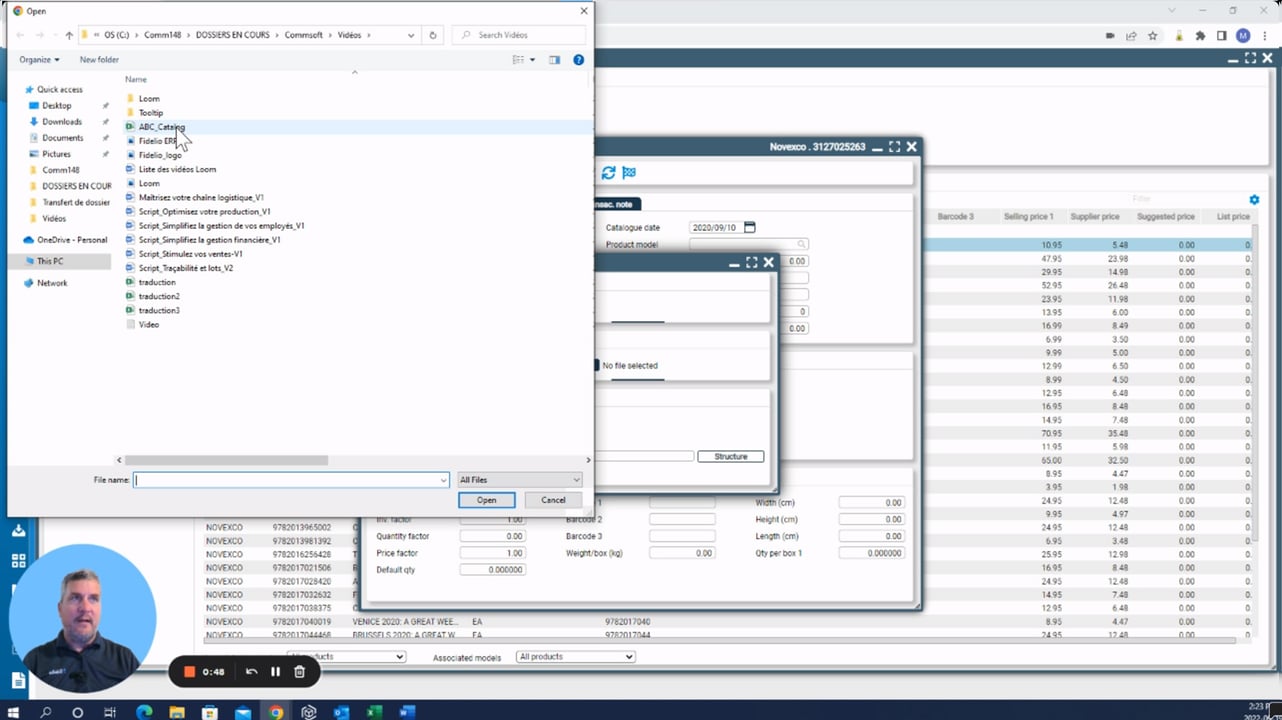This screenshot has width=1282, height=720.
Task: Click the flag icon in Novexco window
Action: 629,173
